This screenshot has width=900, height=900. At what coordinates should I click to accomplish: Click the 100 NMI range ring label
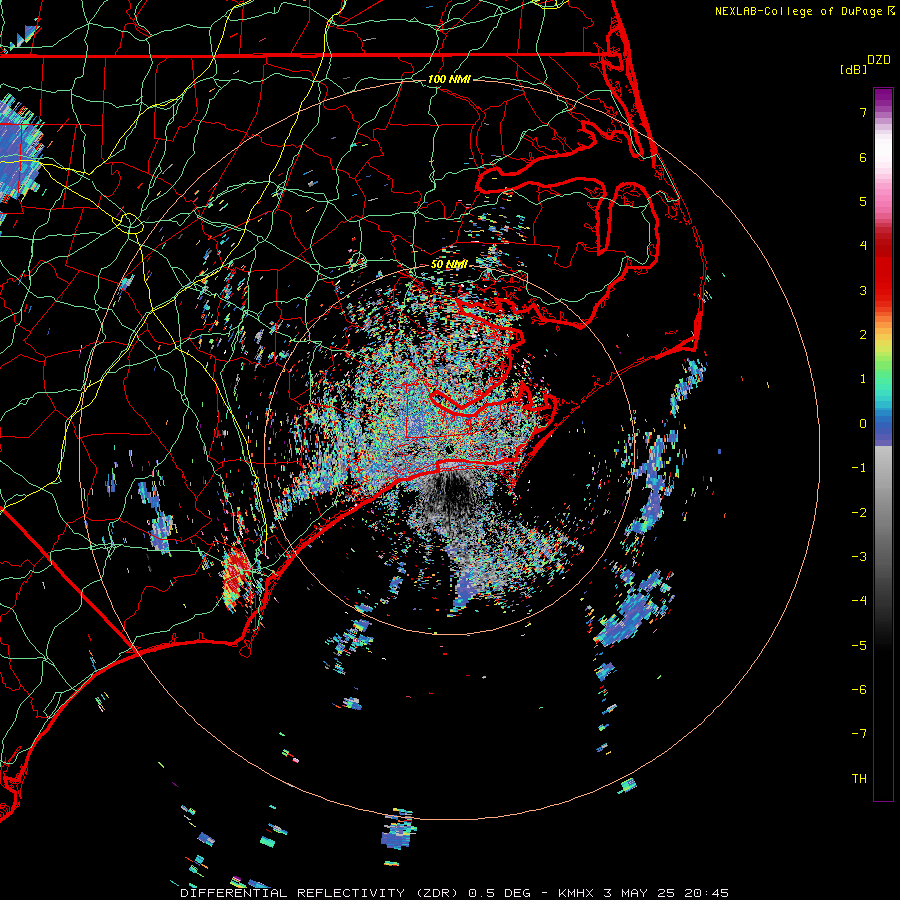coord(449,79)
